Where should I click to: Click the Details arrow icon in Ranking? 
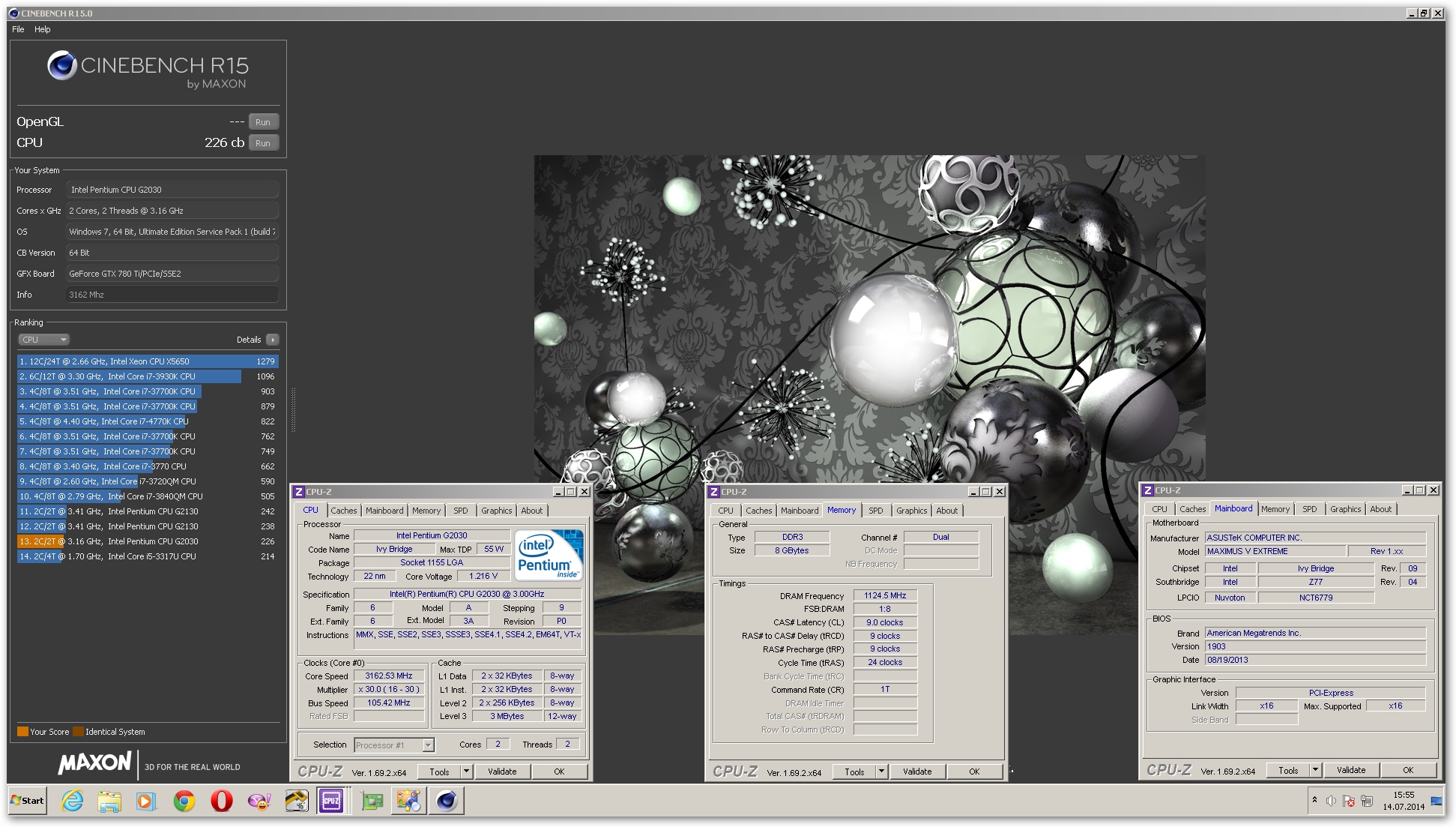(x=273, y=340)
